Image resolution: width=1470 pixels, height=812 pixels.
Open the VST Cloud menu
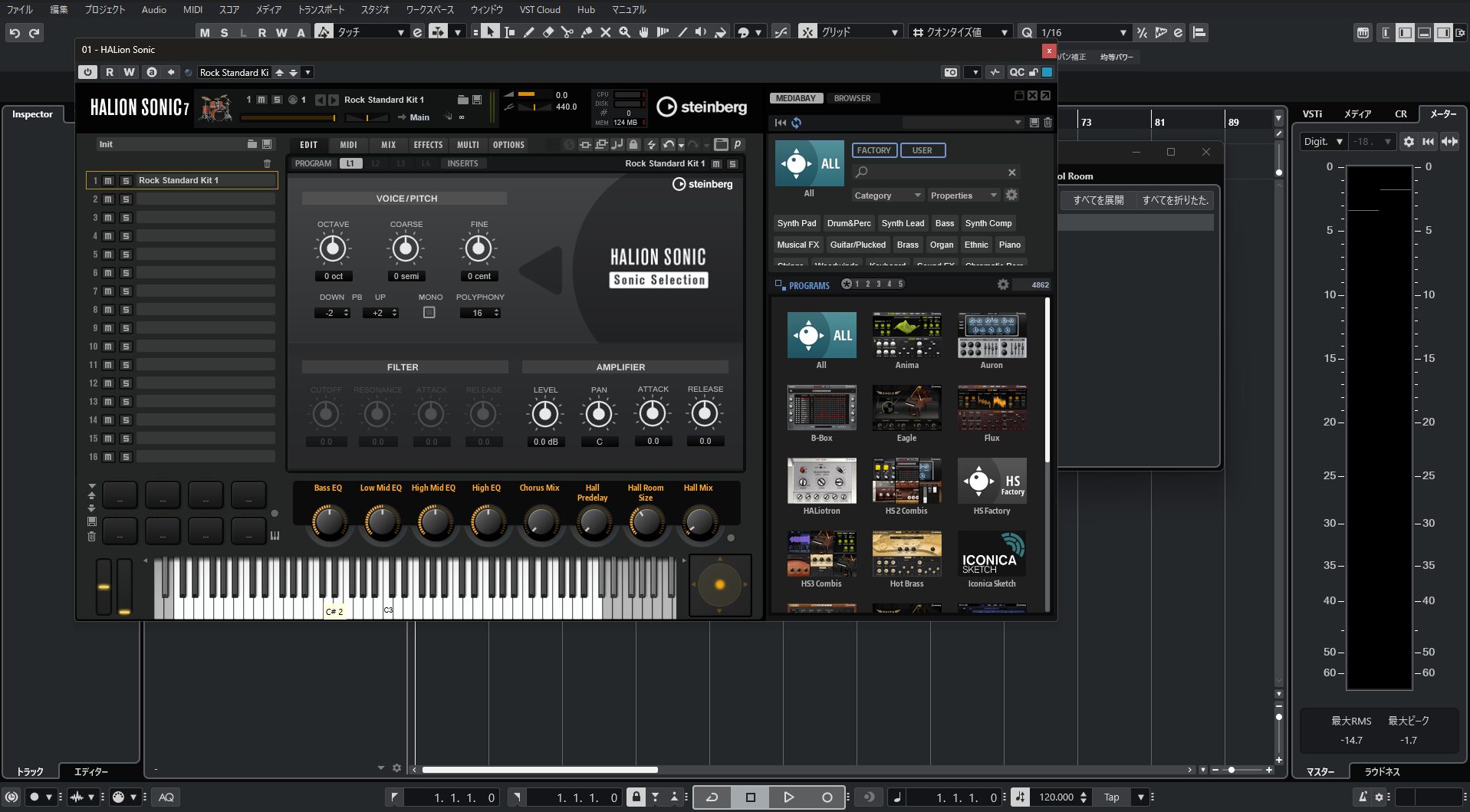tap(540, 10)
